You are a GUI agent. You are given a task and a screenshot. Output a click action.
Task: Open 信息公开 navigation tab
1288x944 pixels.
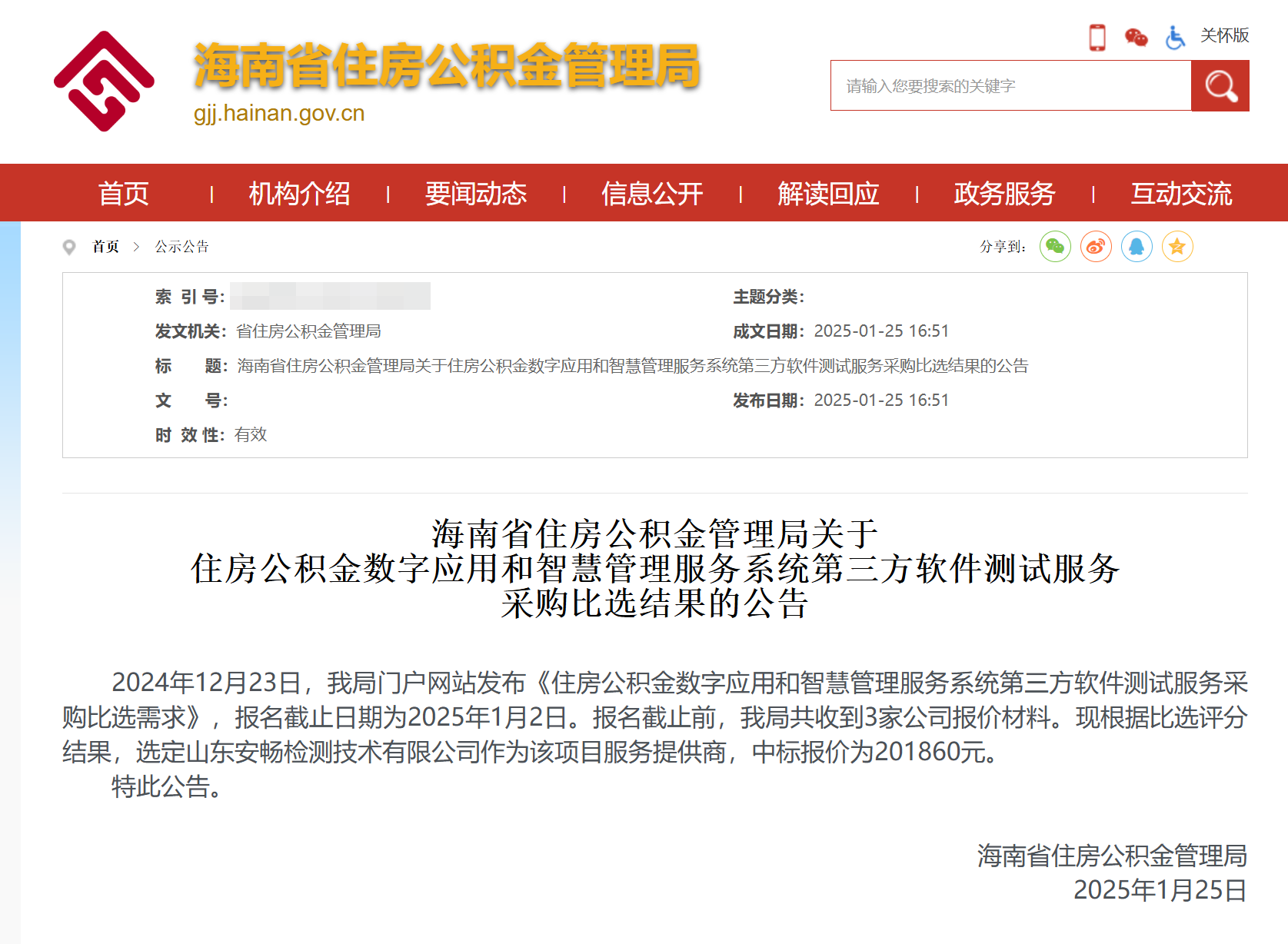[652, 194]
